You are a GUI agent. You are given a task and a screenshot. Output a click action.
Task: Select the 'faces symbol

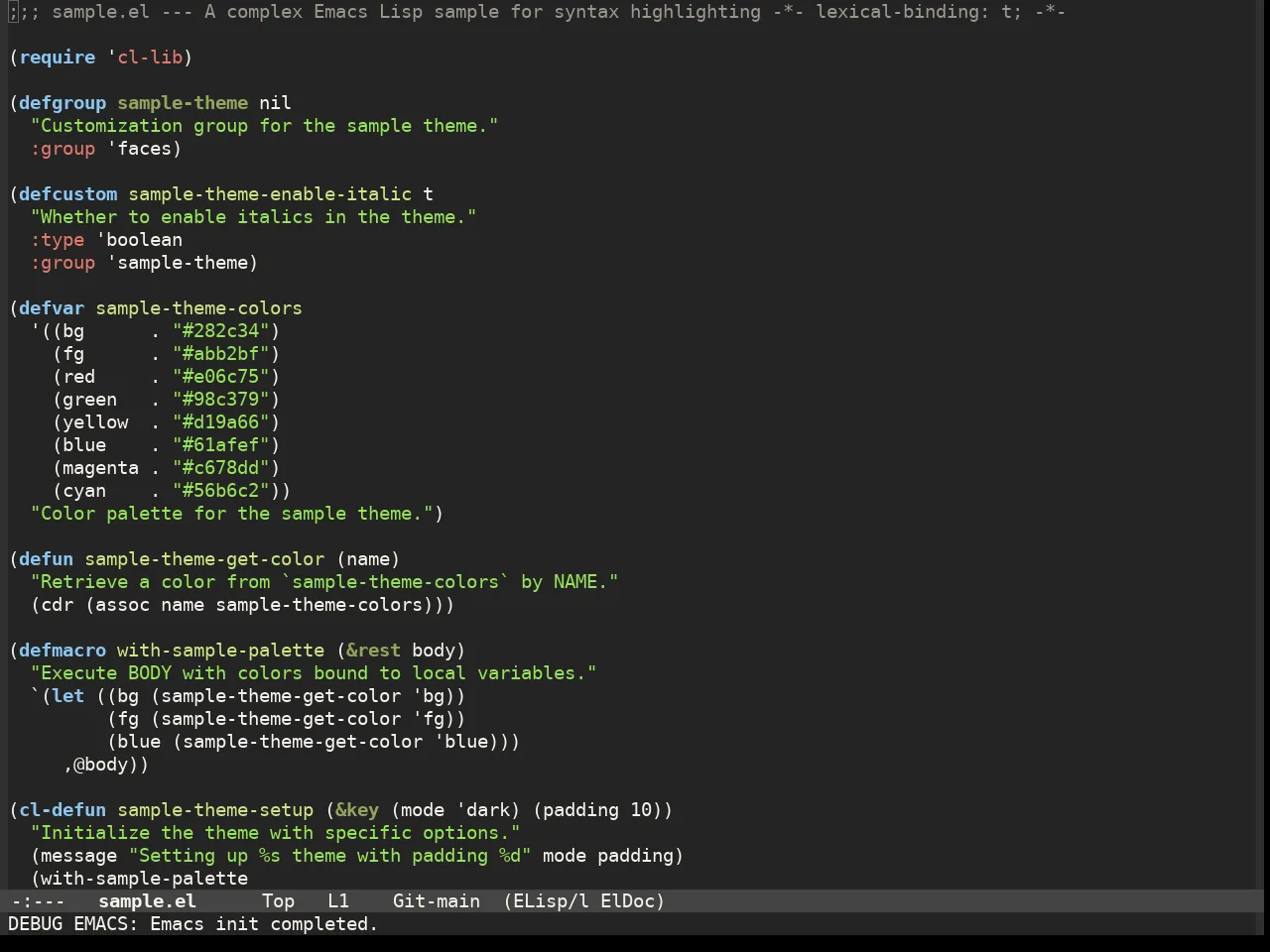[x=140, y=149]
